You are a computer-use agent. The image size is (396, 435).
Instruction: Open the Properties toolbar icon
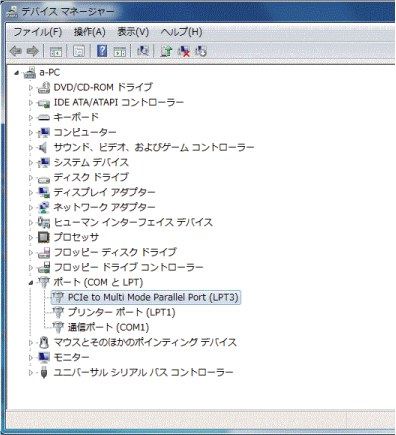79,51
